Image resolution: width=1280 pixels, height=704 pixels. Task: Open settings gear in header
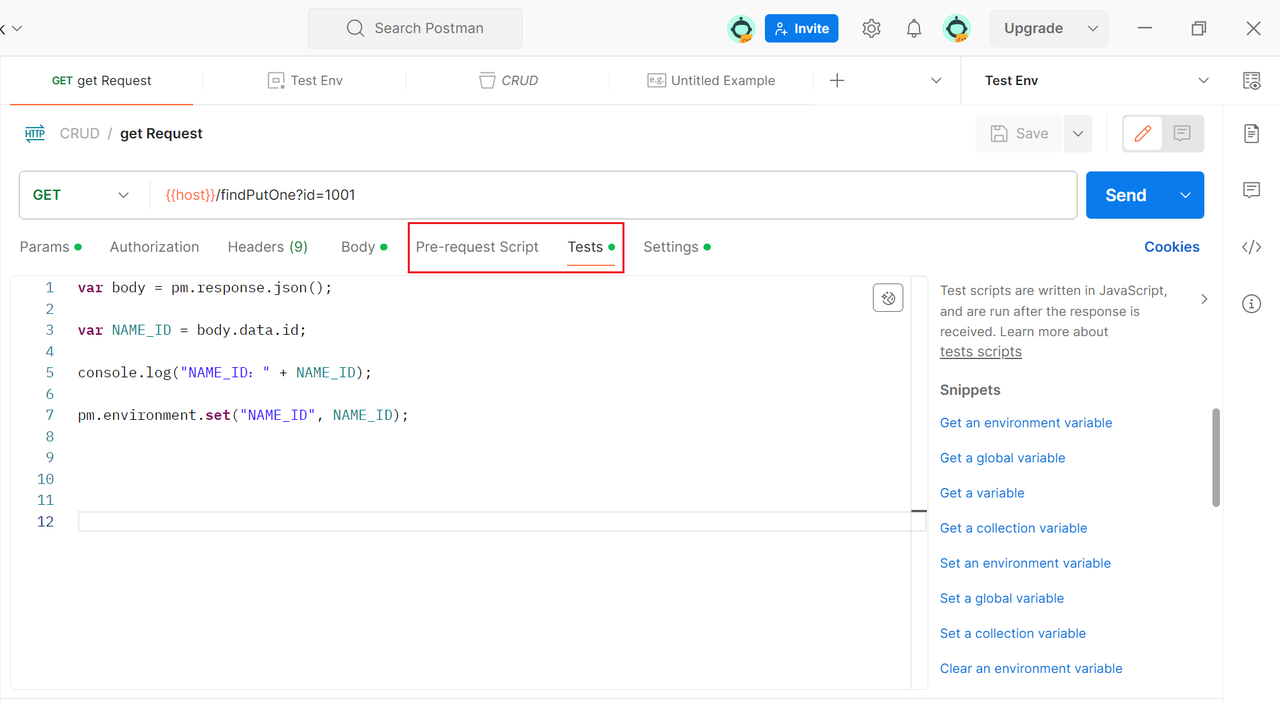(x=871, y=28)
